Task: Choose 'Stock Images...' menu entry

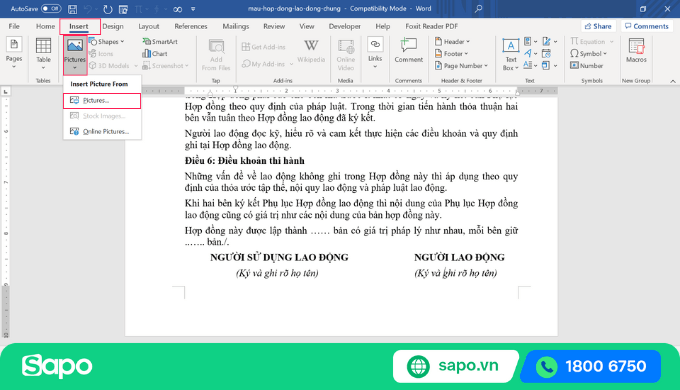Action: [x=102, y=116]
